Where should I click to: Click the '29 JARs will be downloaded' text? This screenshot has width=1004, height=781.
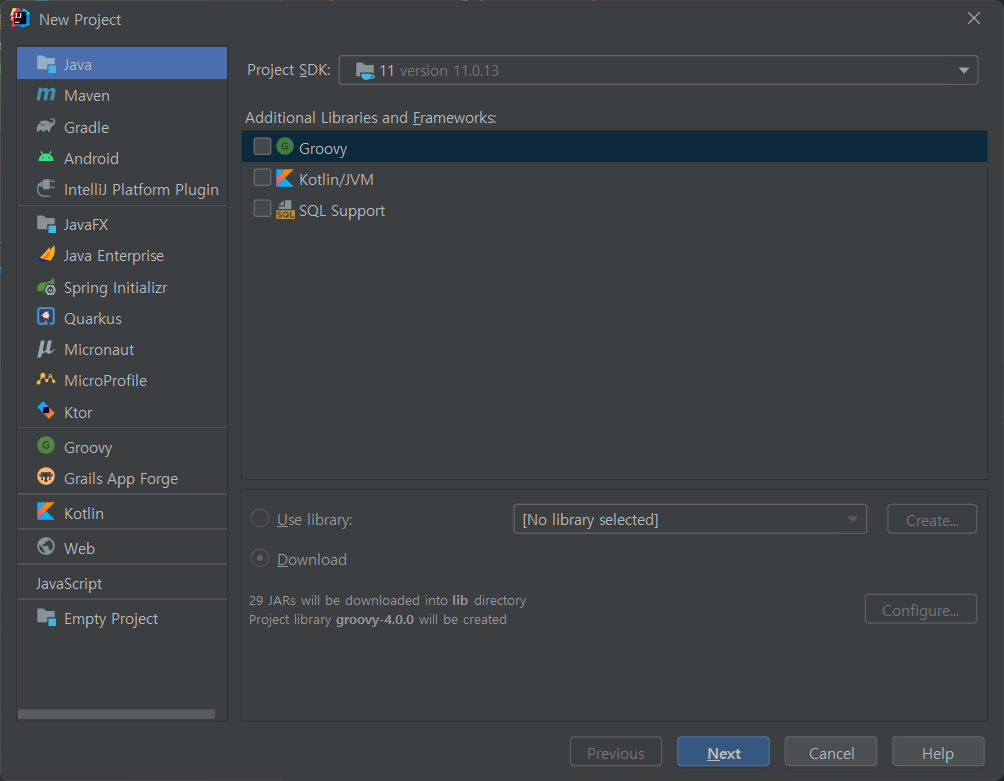387,600
